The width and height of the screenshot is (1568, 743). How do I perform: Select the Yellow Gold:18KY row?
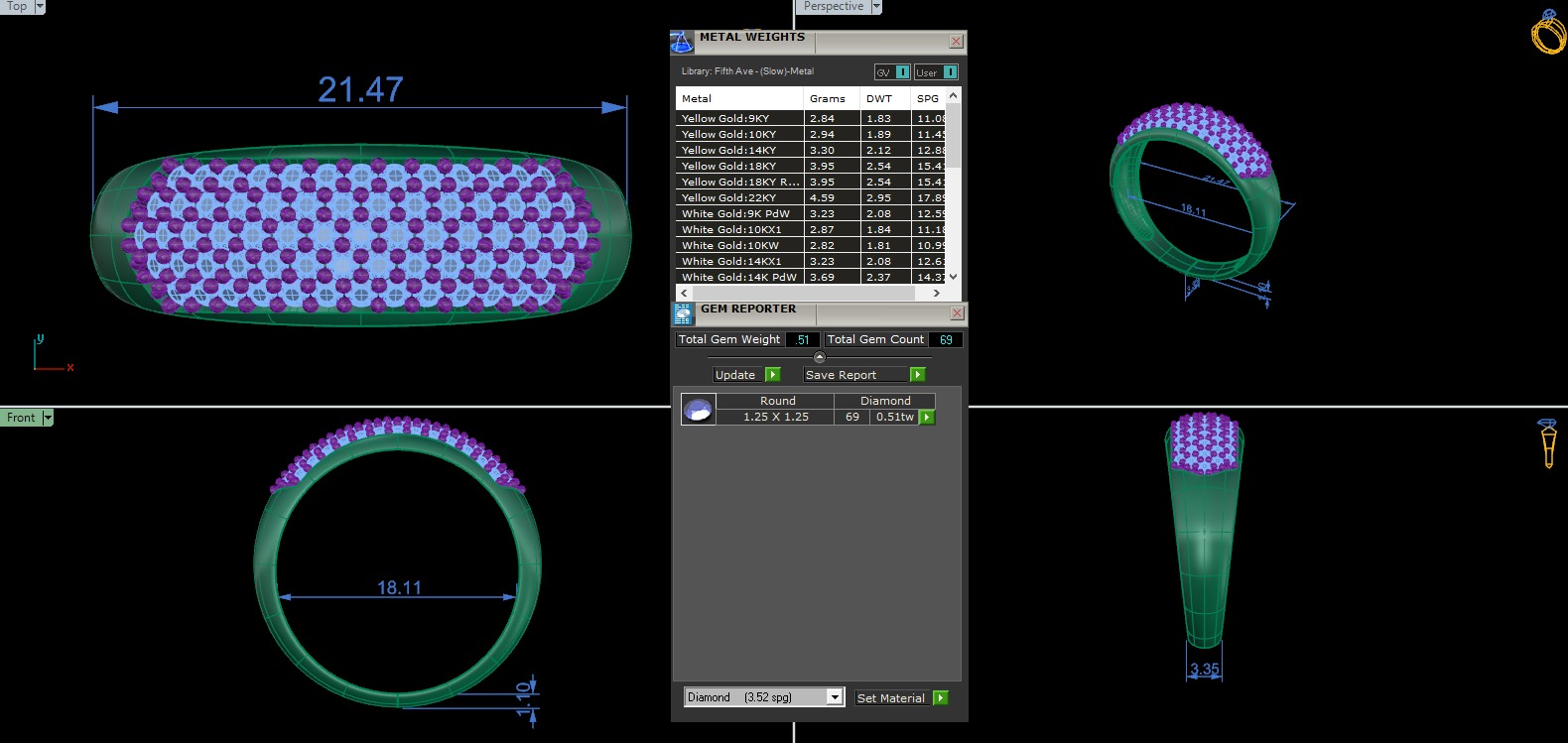pos(811,166)
